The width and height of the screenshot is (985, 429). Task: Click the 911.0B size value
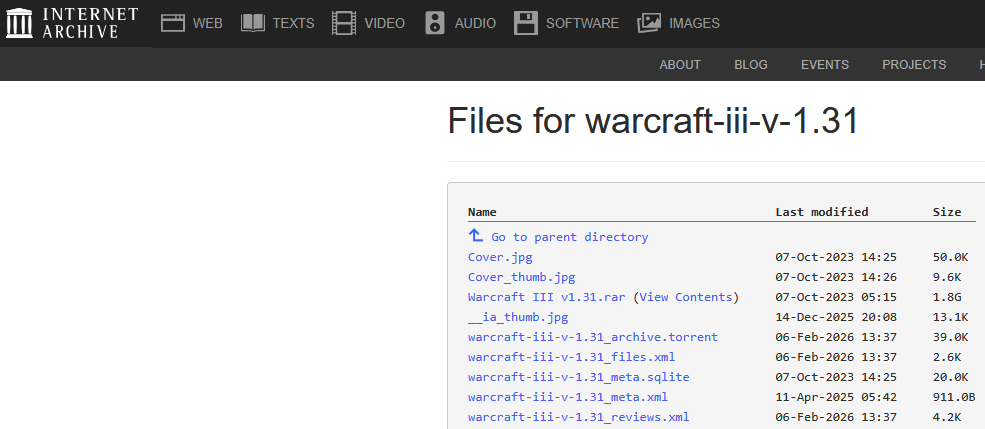point(954,398)
